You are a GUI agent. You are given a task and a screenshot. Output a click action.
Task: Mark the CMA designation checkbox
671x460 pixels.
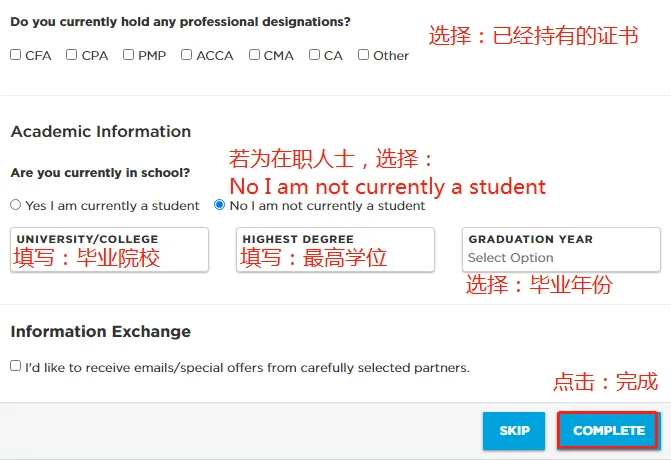[254, 55]
